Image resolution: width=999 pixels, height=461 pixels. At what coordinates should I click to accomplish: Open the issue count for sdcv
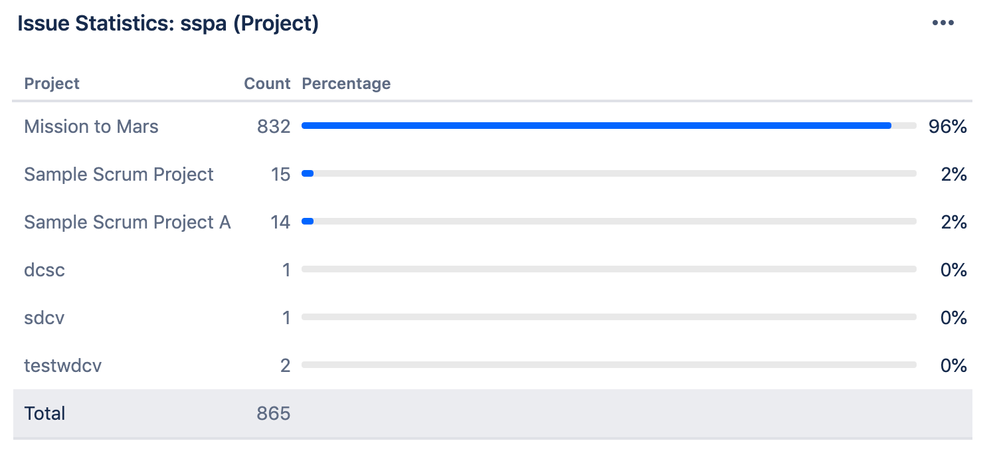click(286, 318)
